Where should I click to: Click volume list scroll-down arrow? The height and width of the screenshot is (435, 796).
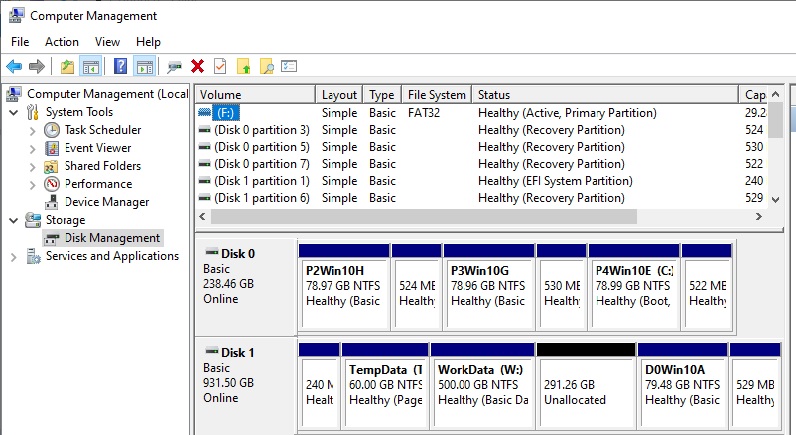pyautogui.click(x=775, y=199)
